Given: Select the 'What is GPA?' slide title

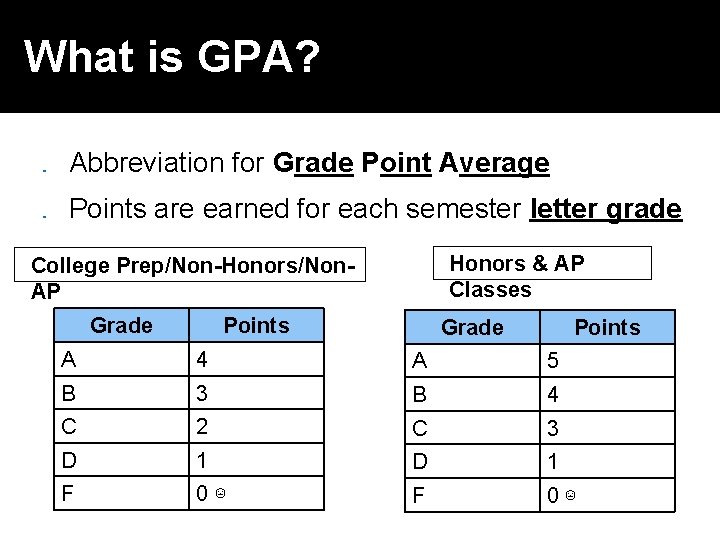Looking at the screenshot, I should coord(172,56).
